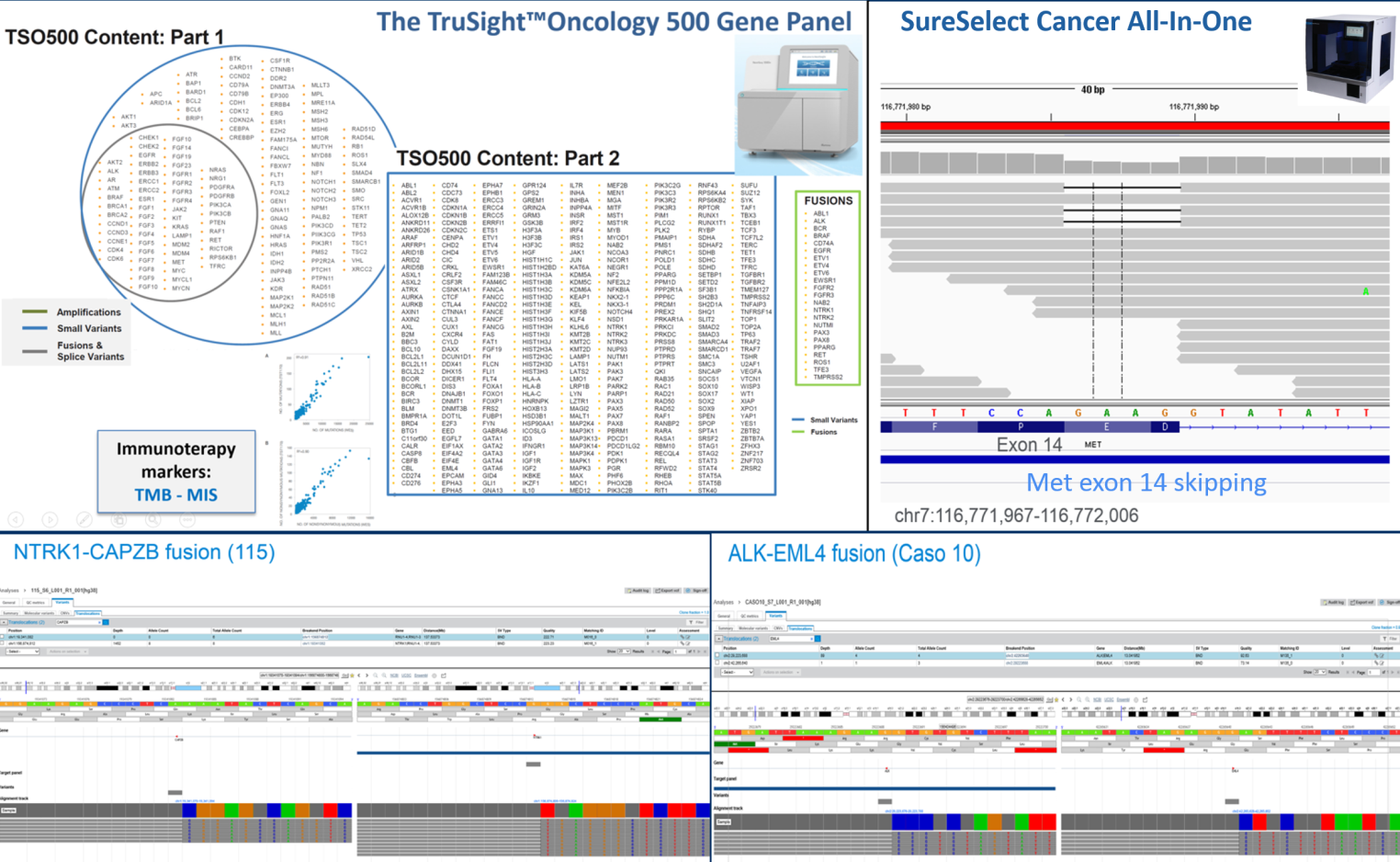Open breakend position link in ALK/EML4 row
This screenshot has height=862, width=1400.
[x=1018, y=655]
